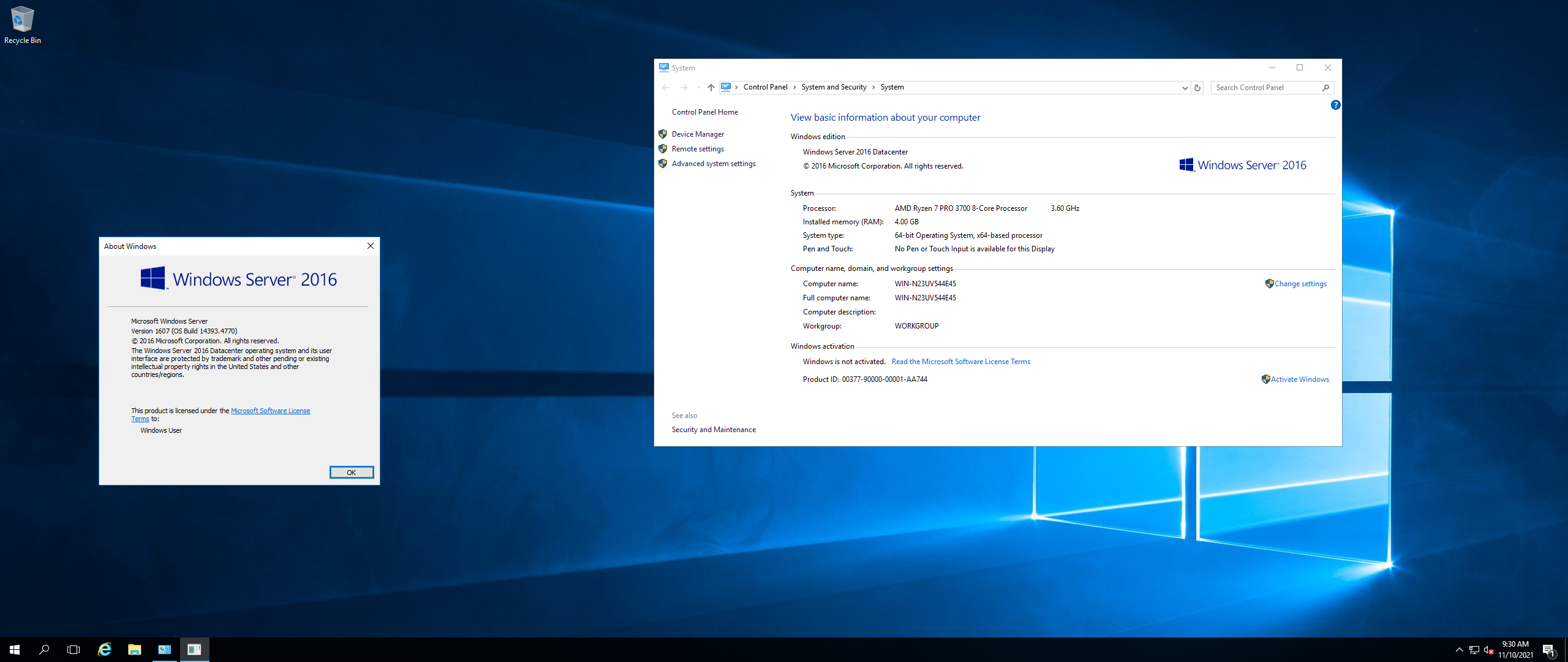Select the 'WORKGROUP' workgroup value
Screen dimensions: 1568x662
point(916,326)
